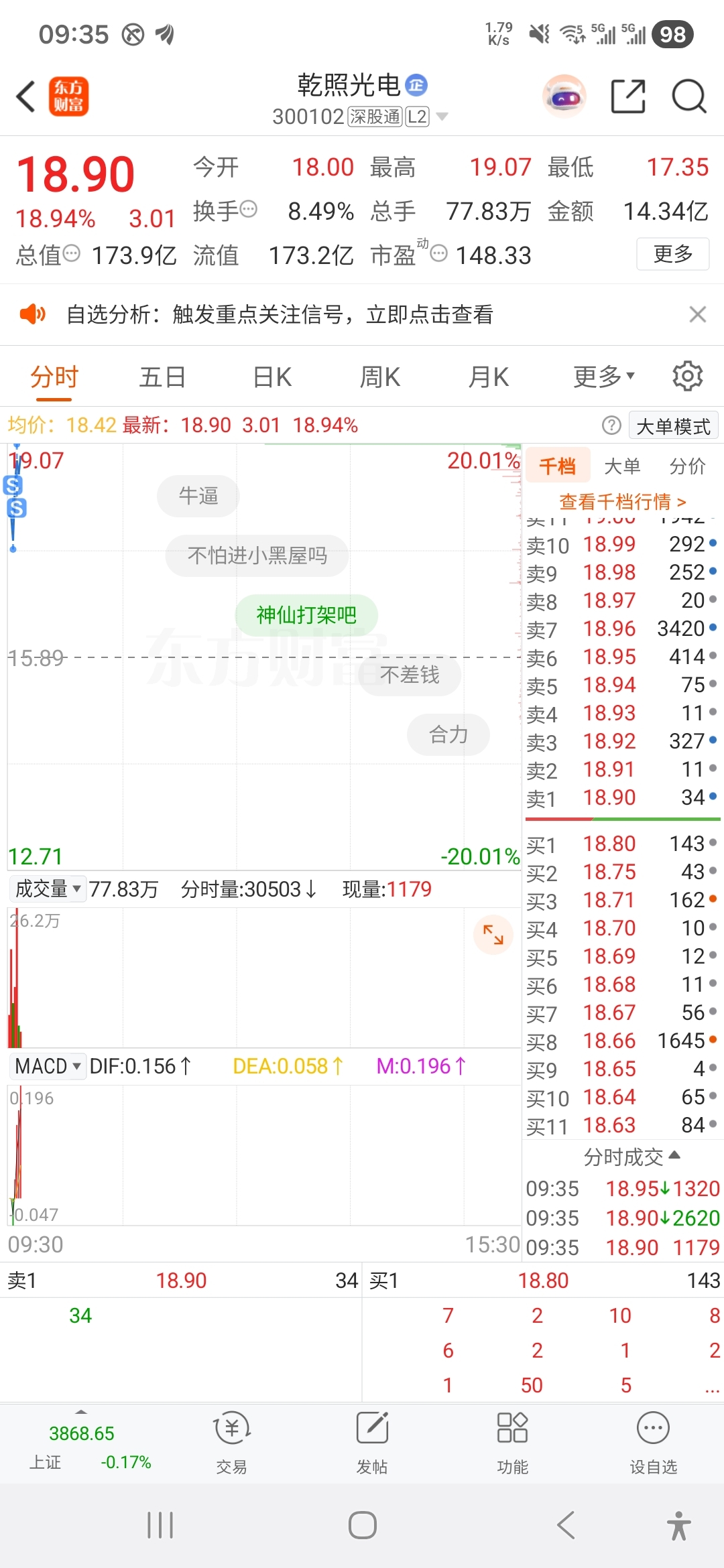Open search via the magnifier icon
The width and height of the screenshot is (724, 1568).
pos(689,96)
